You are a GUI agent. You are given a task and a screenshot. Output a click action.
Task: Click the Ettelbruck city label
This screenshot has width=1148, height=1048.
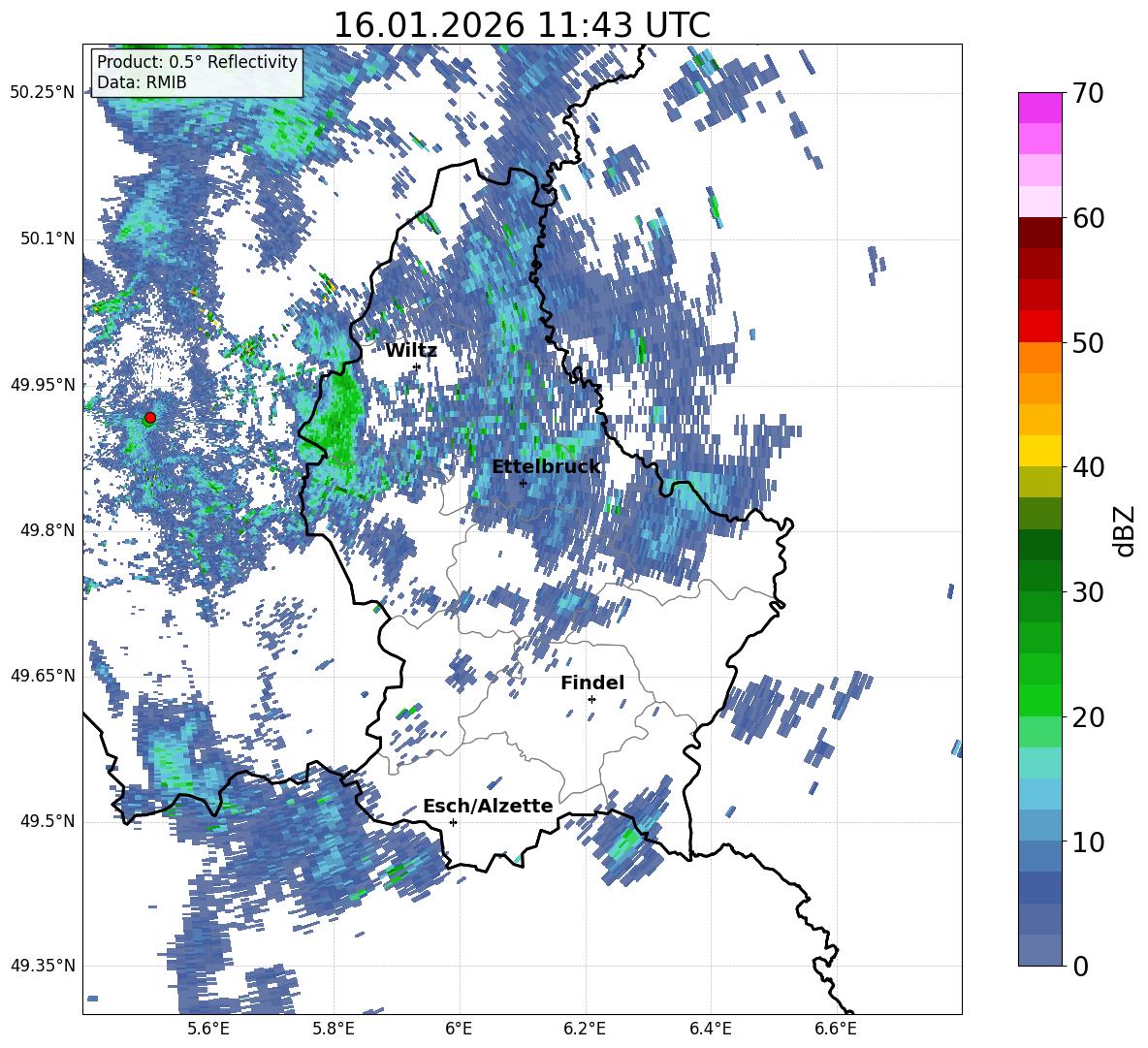click(x=546, y=467)
